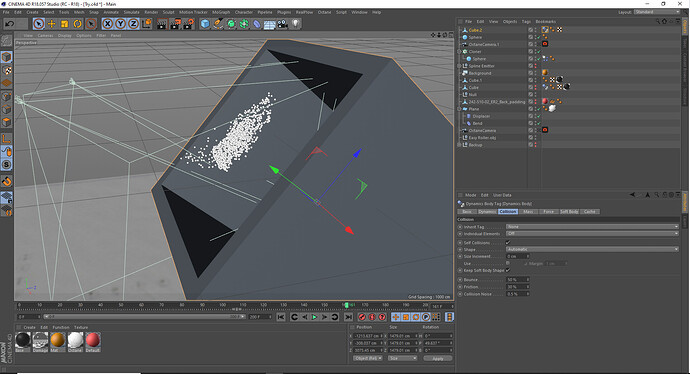
Task: Click the Apply button in coordinates
Action: [x=437, y=359]
